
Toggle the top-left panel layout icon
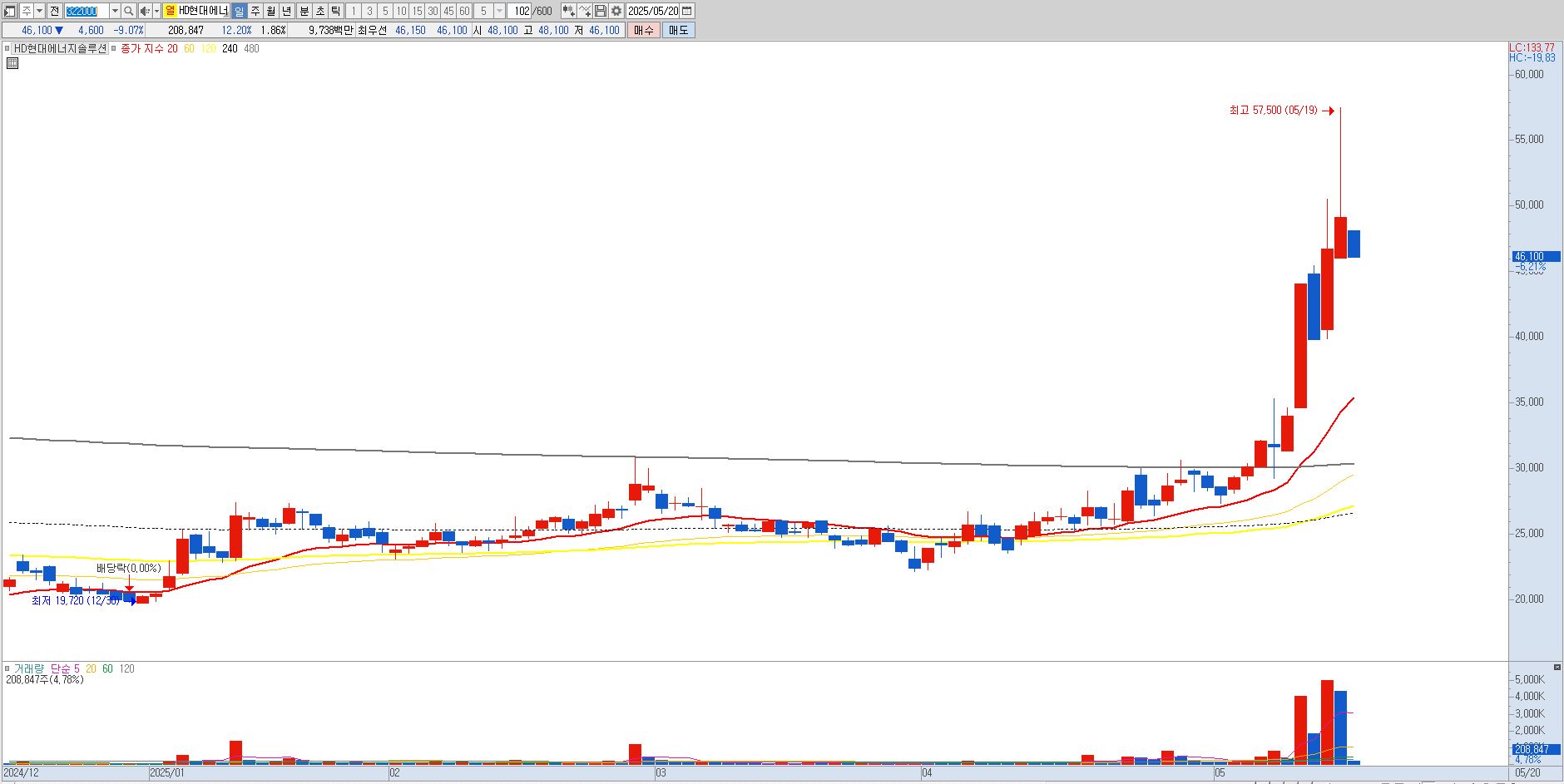[10, 11]
